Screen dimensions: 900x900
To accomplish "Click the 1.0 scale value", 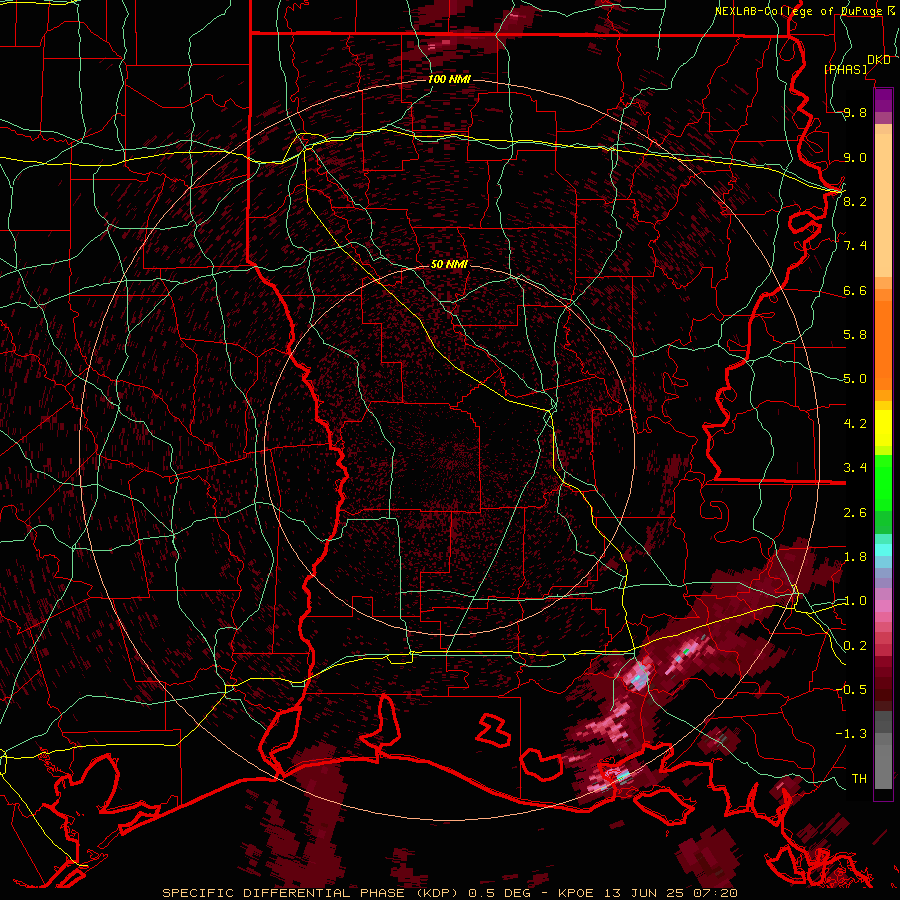I will [855, 601].
